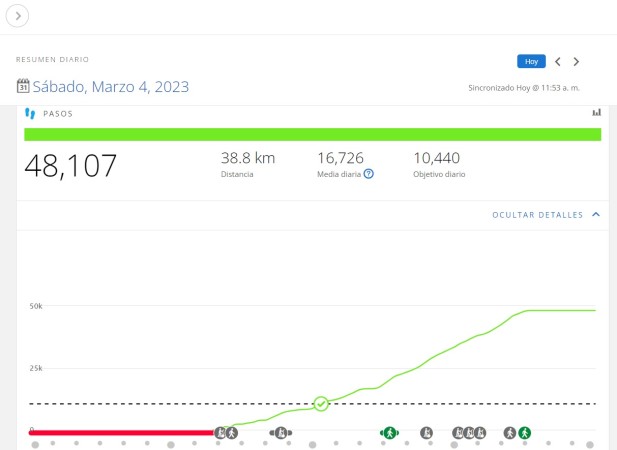
Task: Select gray walking icon beside last green walker
Action: pyautogui.click(x=510, y=433)
